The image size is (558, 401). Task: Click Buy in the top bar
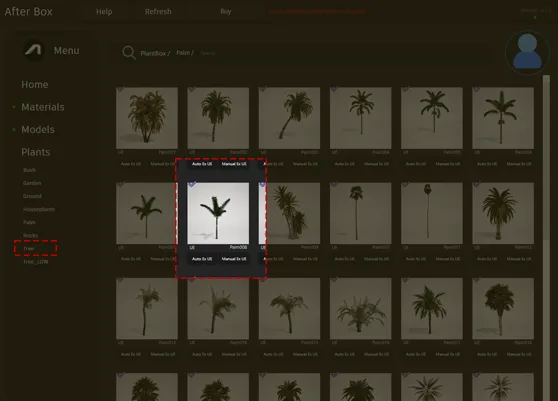(x=226, y=11)
